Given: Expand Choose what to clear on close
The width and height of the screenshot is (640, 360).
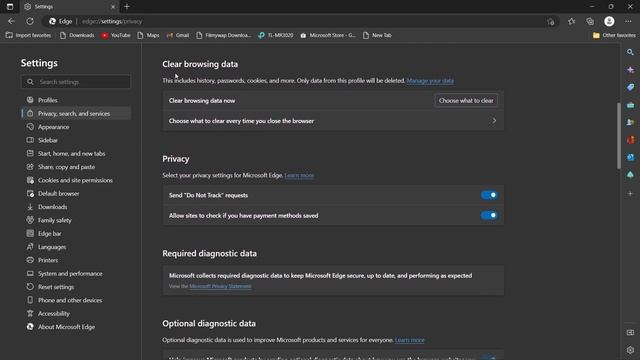Looking at the screenshot, I should pyautogui.click(x=333, y=121).
